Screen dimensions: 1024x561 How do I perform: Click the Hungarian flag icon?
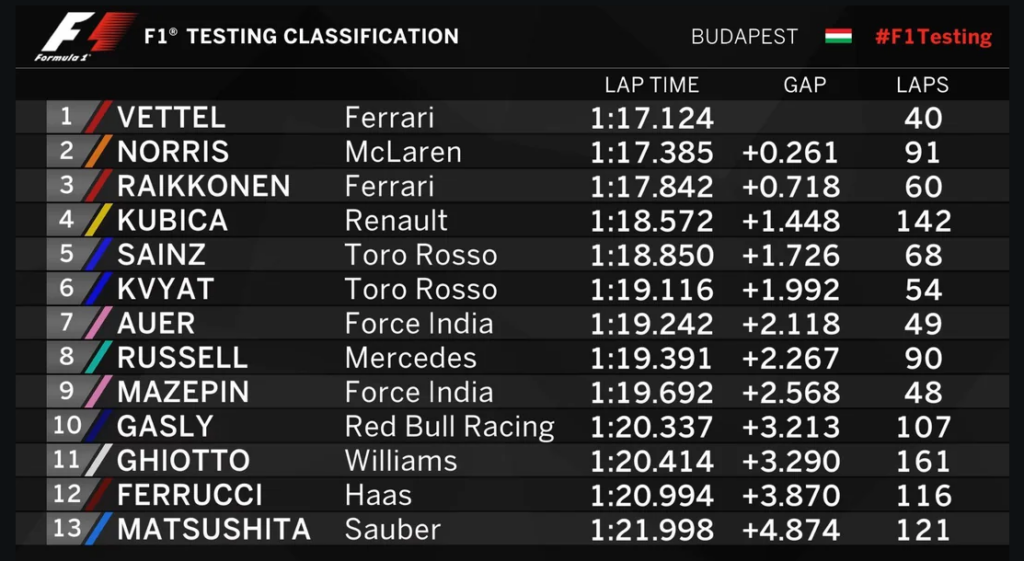pyautogui.click(x=838, y=36)
